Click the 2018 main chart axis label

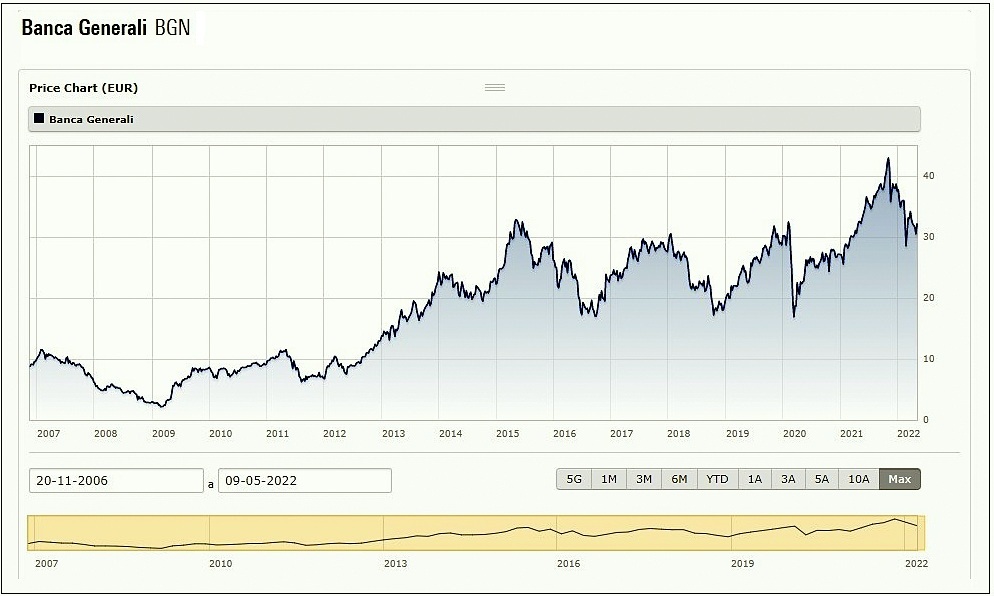(x=679, y=434)
